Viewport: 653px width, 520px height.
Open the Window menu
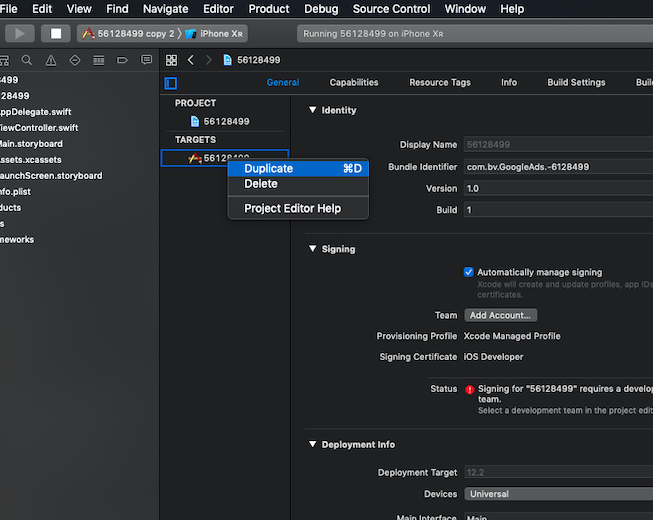(x=465, y=9)
